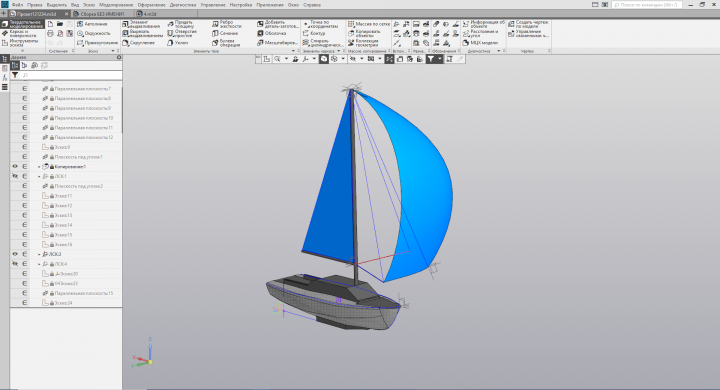Hide the Копирование1 element via eye icon
The image size is (720, 390).
coord(15,167)
